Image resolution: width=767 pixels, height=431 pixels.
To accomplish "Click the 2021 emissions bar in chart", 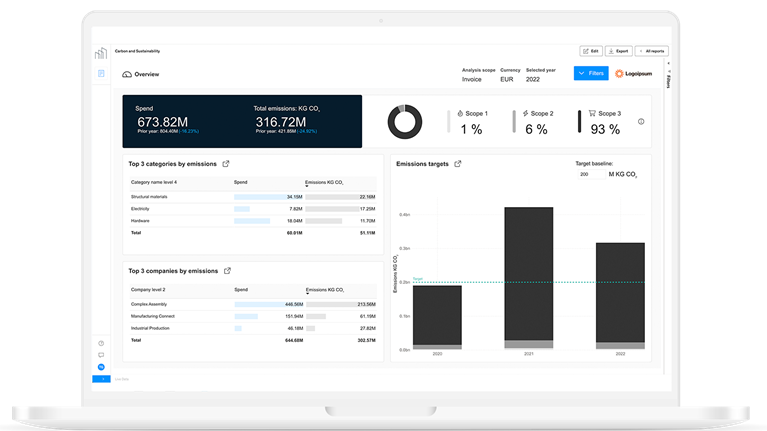I will tap(529, 277).
